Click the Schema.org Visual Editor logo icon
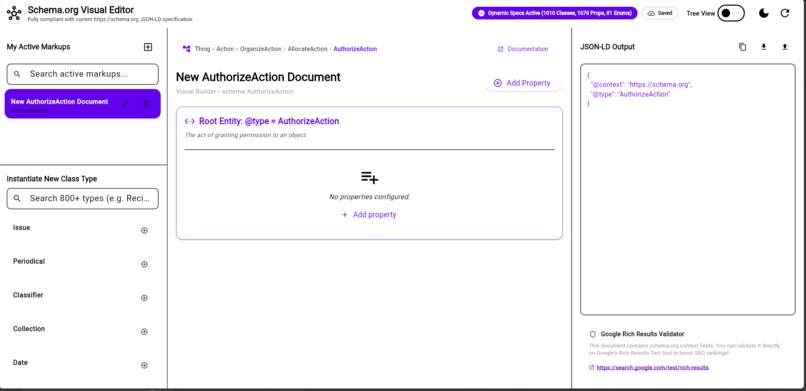Screen dimensions: 806x391 click(14, 13)
